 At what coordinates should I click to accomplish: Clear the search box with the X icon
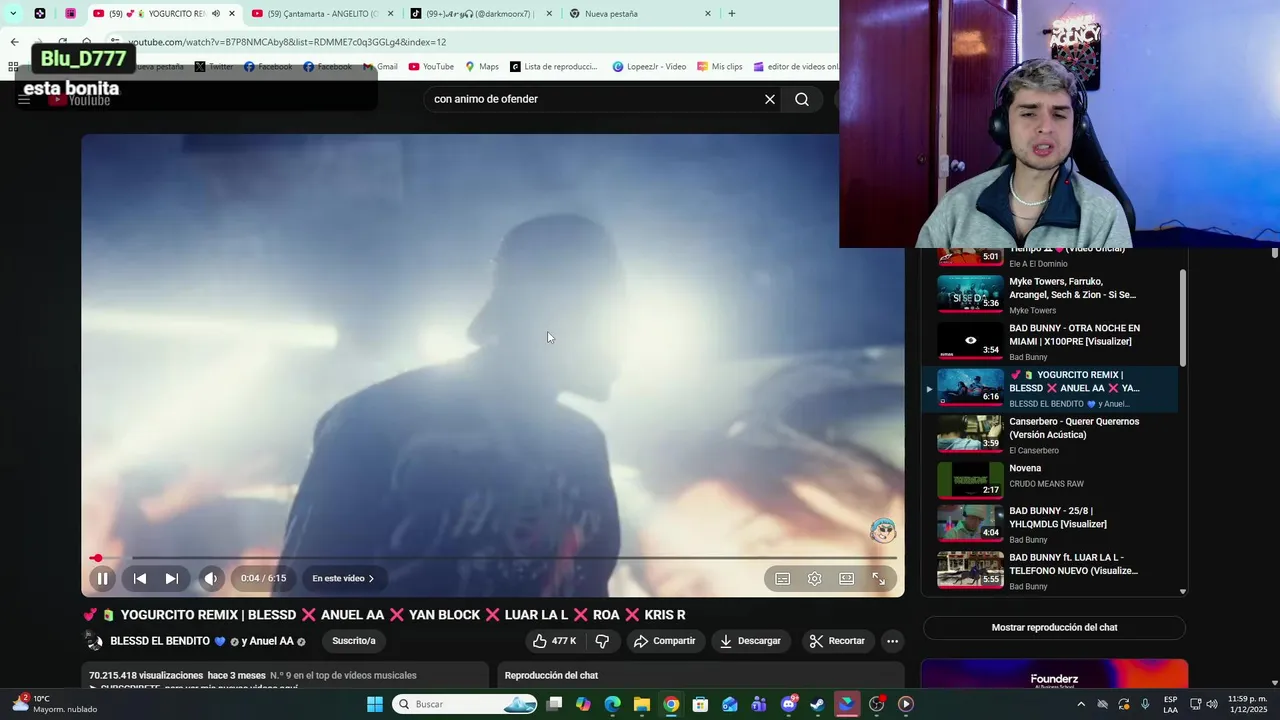pyautogui.click(x=770, y=99)
